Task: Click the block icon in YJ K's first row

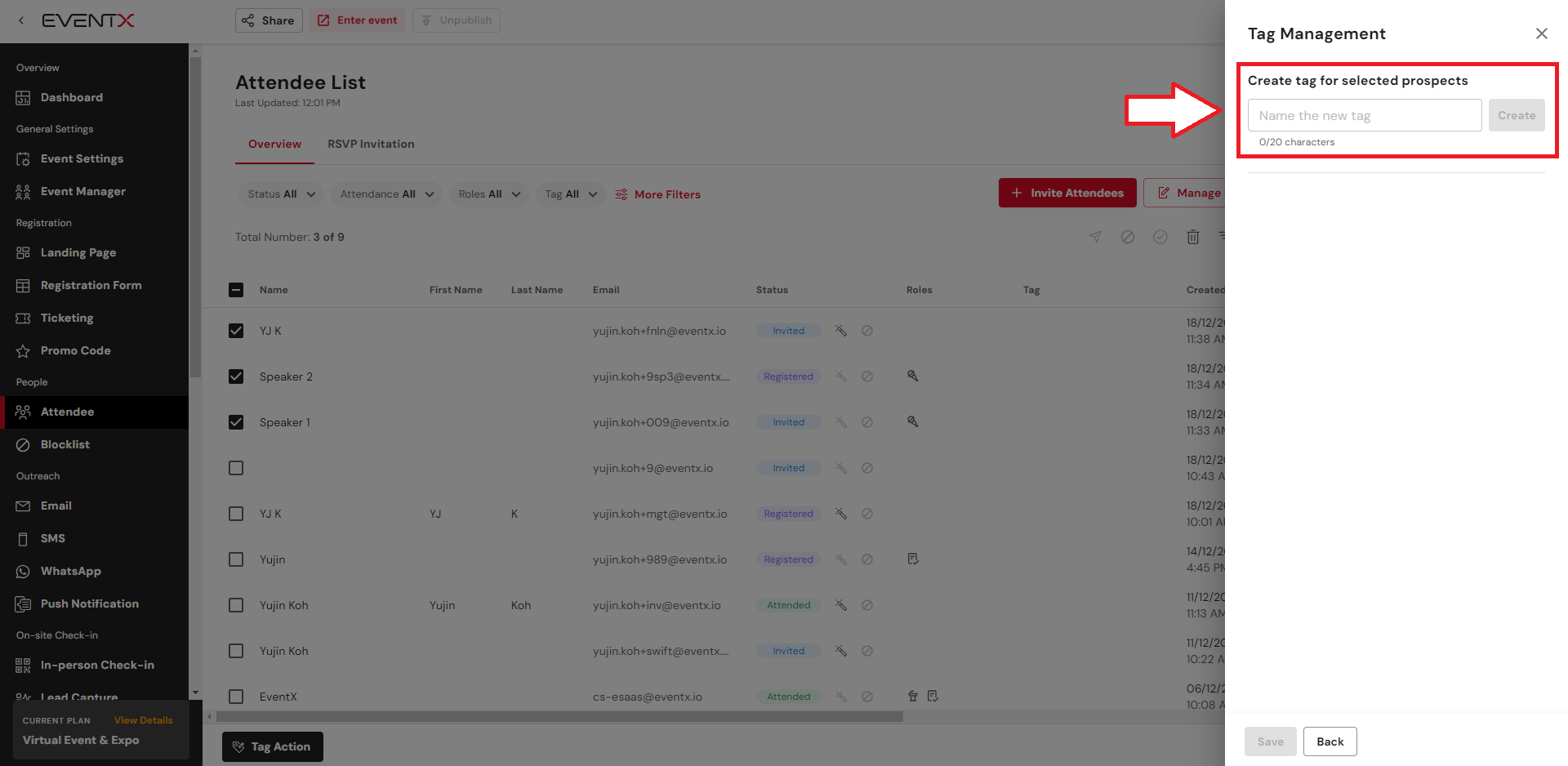Action: (867, 331)
